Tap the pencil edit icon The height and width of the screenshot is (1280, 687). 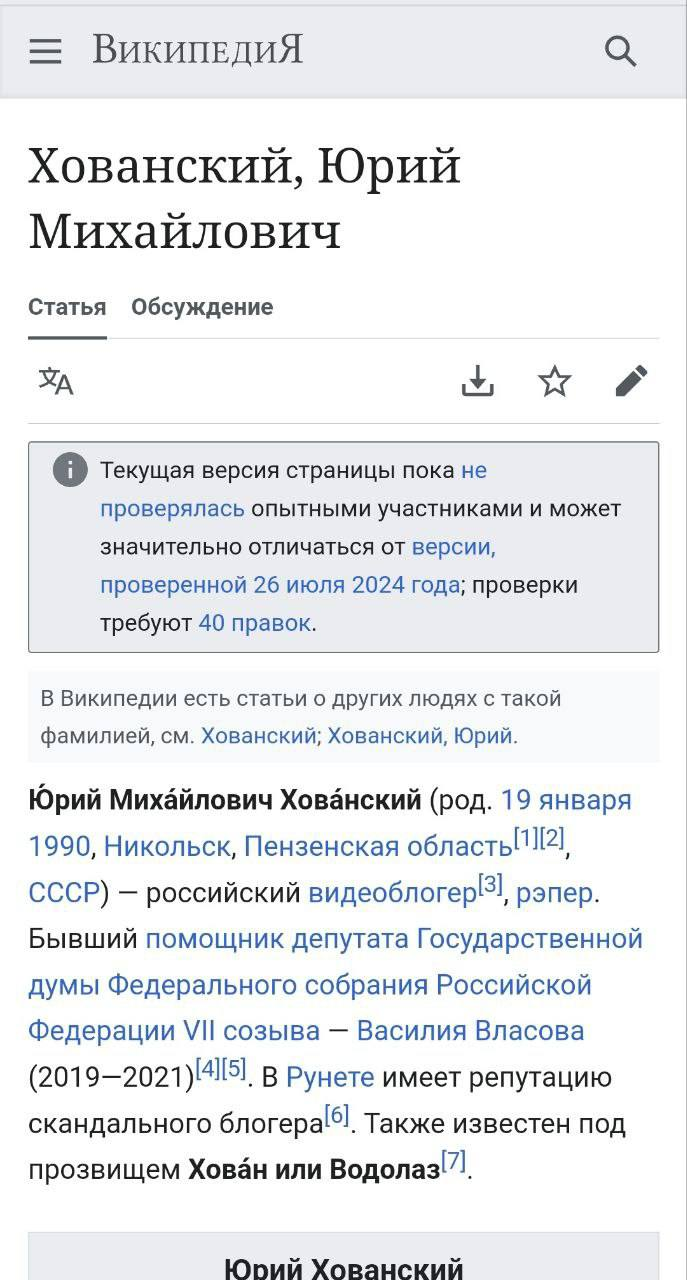pyautogui.click(x=632, y=381)
